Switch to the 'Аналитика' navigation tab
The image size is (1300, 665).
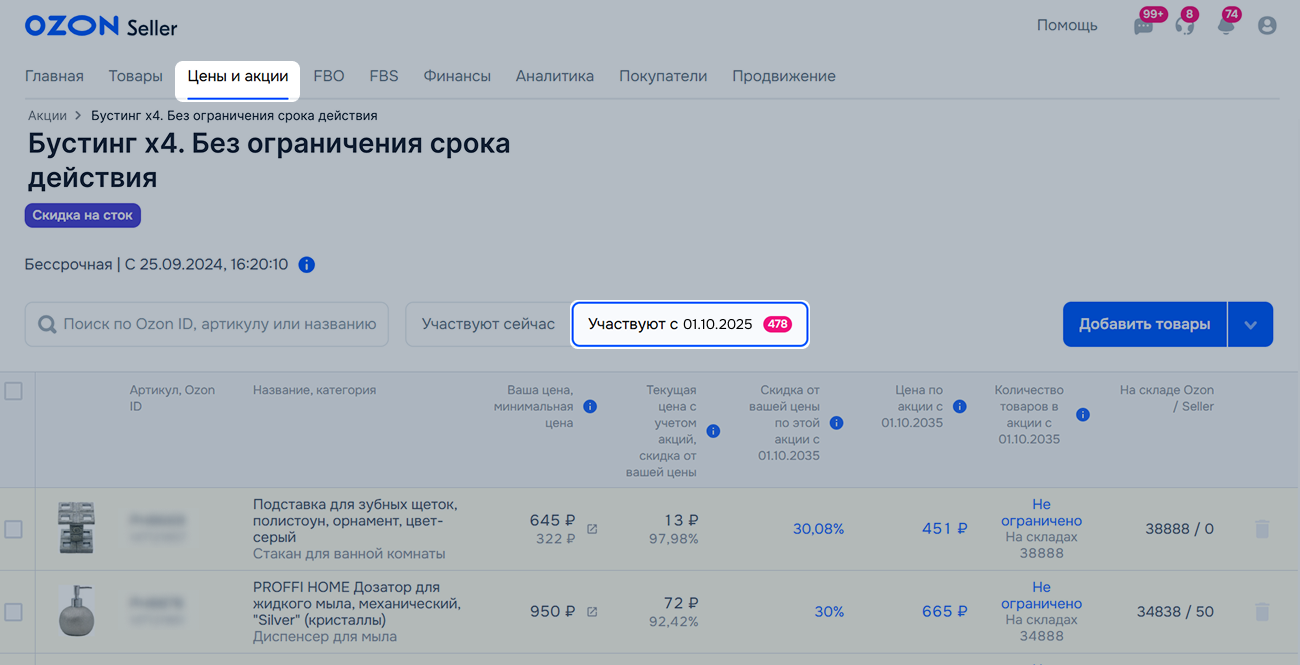coord(554,76)
